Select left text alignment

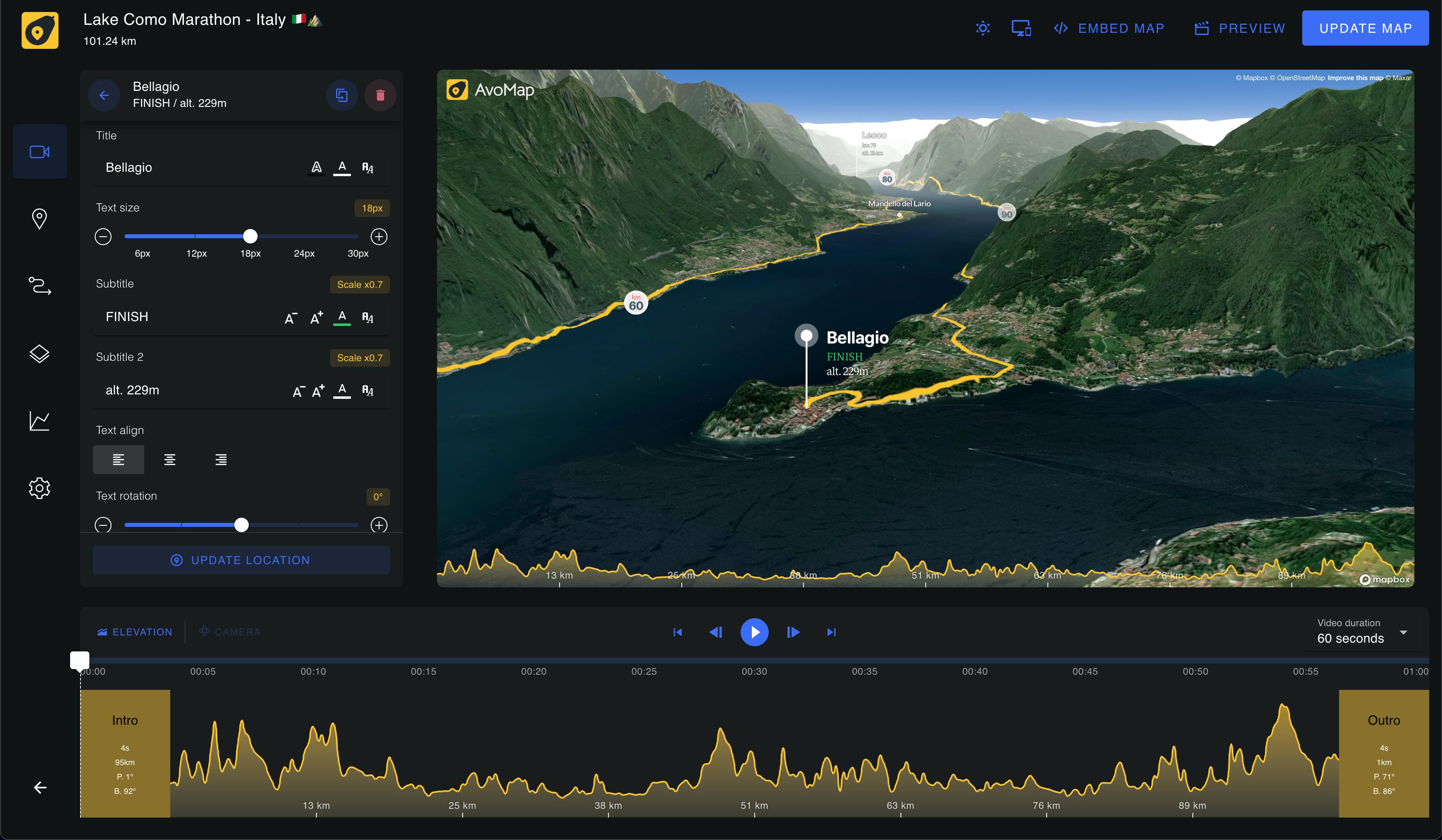119,460
